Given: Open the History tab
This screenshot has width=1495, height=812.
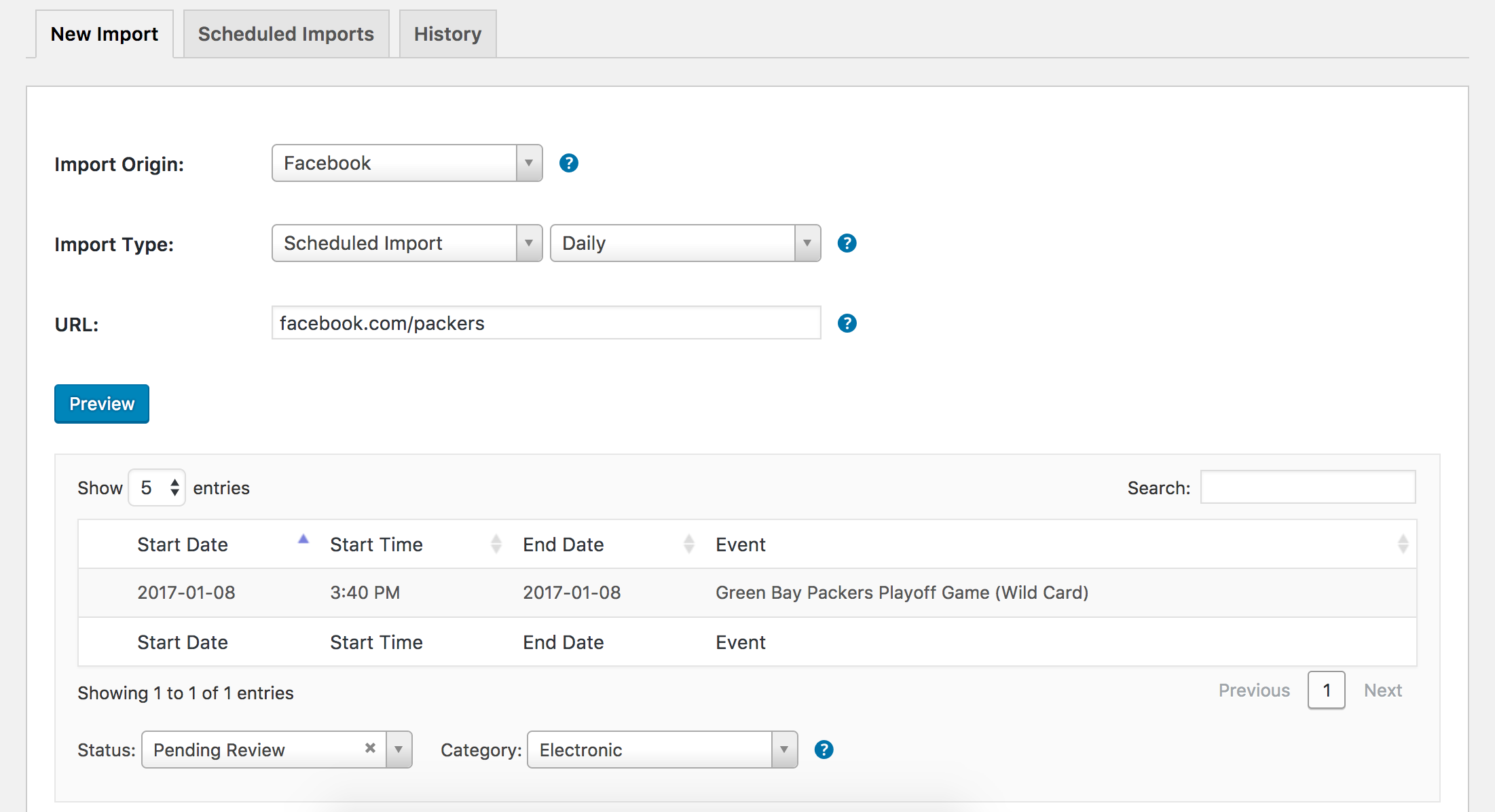Looking at the screenshot, I should 447,34.
